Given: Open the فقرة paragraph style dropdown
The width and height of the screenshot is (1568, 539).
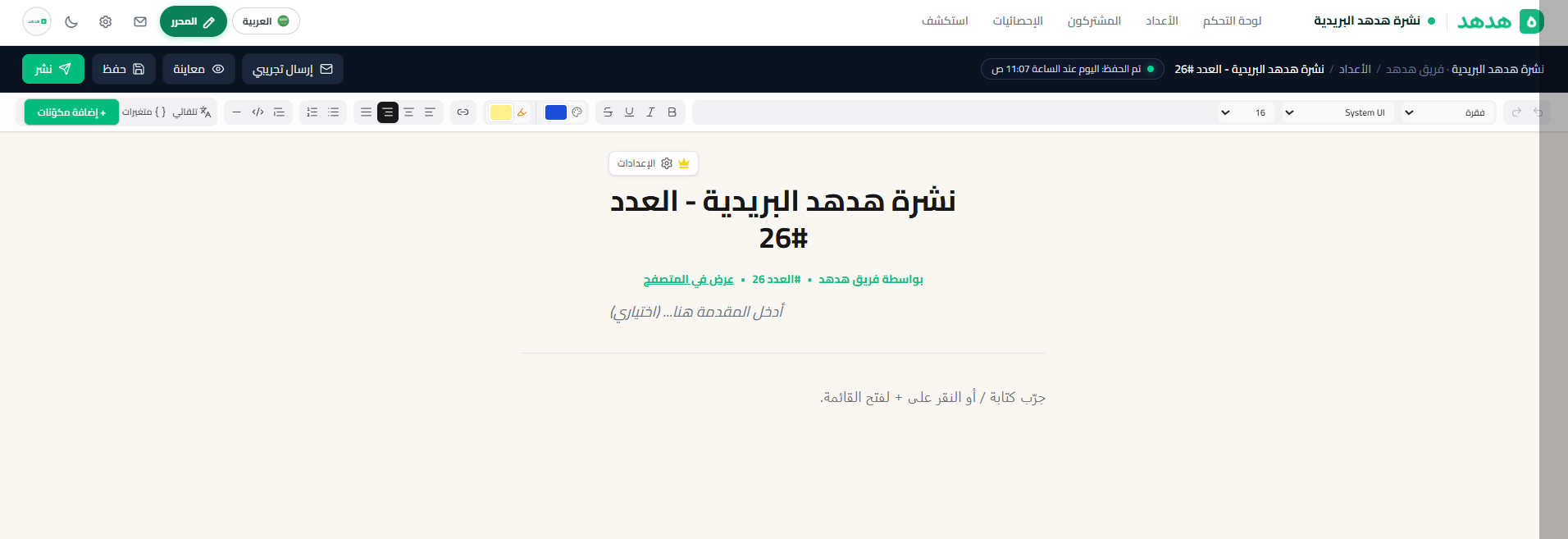Looking at the screenshot, I should point(1446,112).
